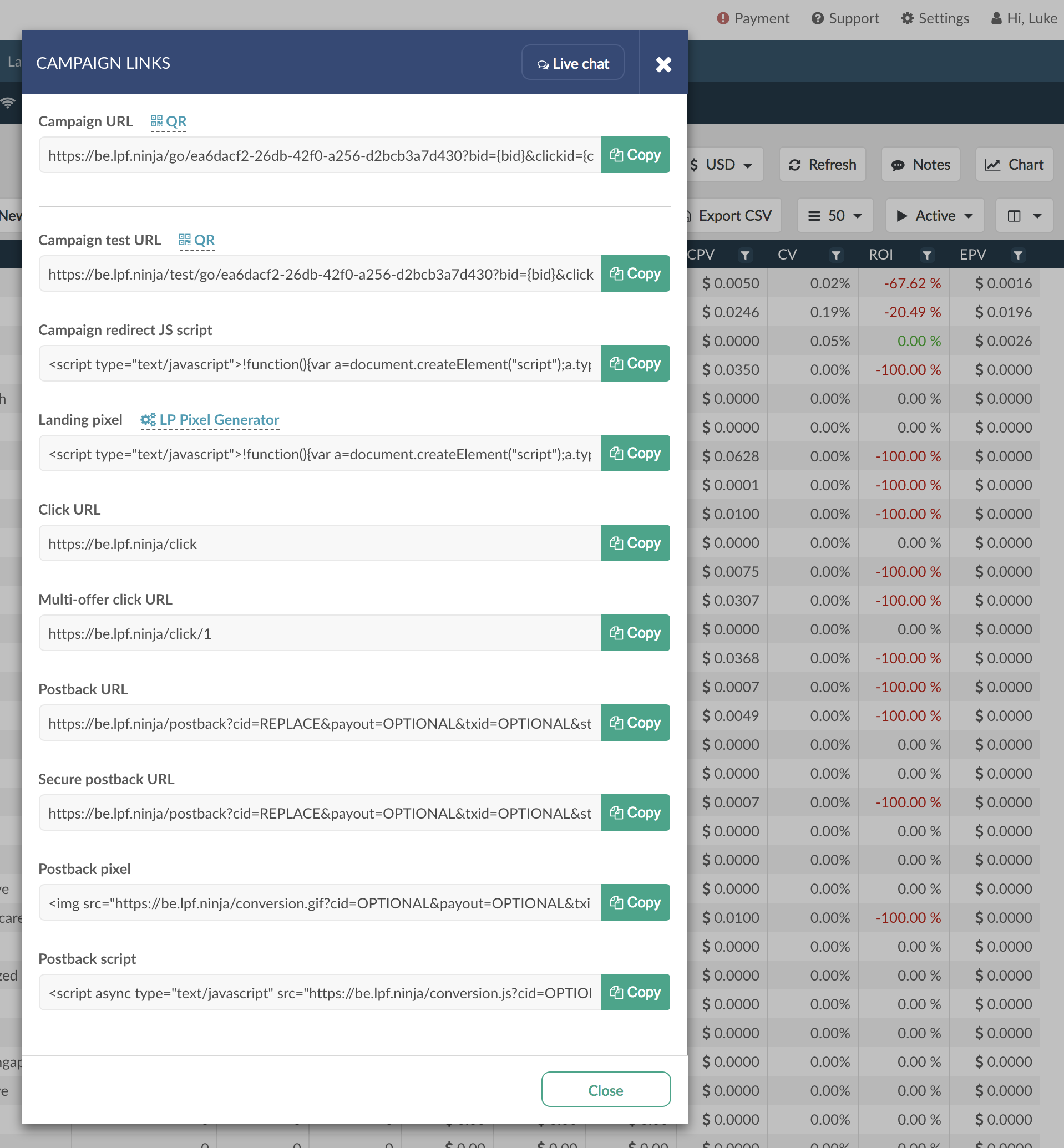1064x1148 pixels.
Task: Open the 50 rows-per-page dropdown
Action: point(835,216)
